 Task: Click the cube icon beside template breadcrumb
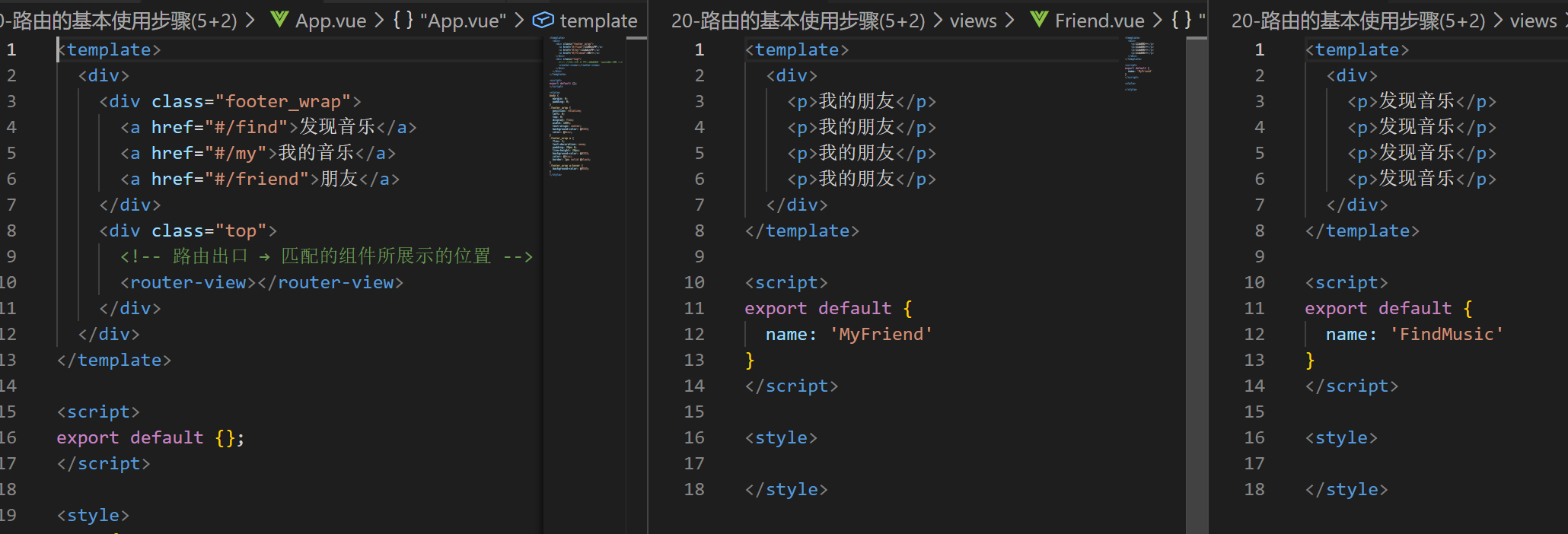543,20
